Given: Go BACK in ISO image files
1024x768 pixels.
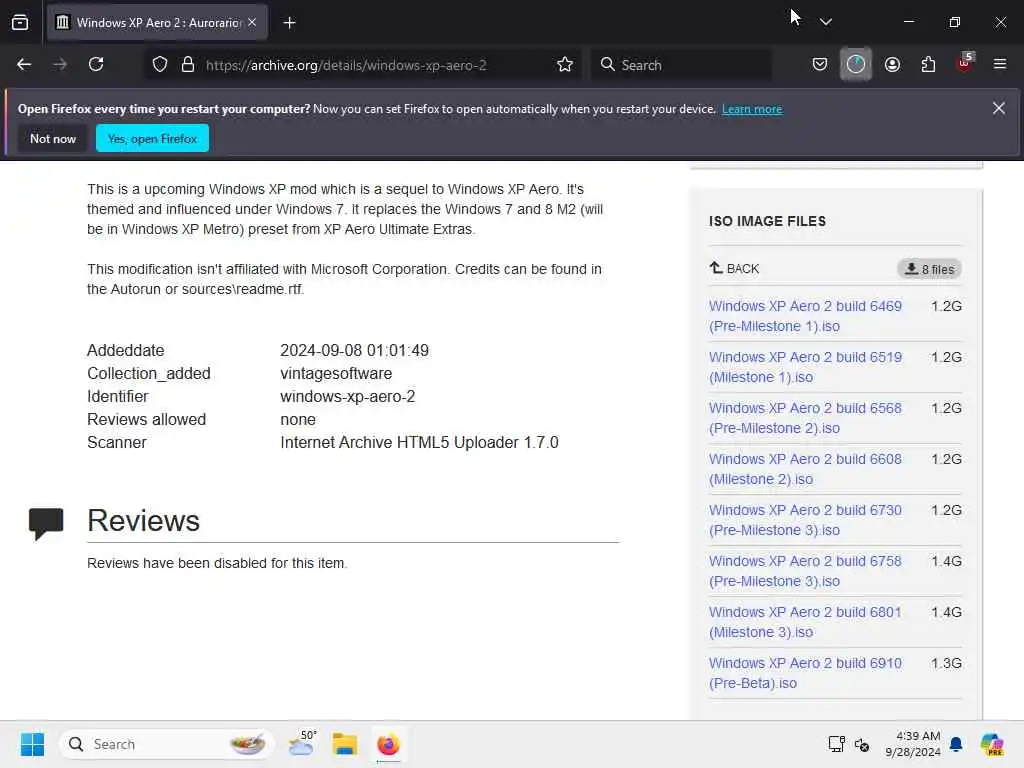Looking at the screenshot, I should (734, 268).
